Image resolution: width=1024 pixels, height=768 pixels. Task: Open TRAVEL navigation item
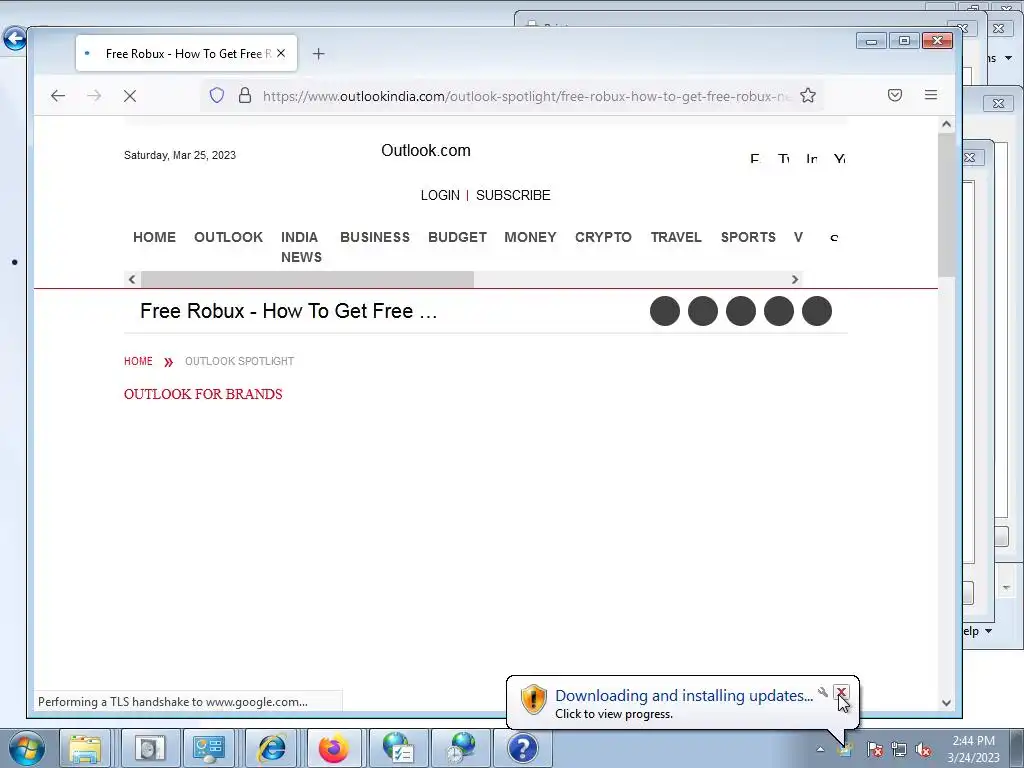[x=676, y=237]
